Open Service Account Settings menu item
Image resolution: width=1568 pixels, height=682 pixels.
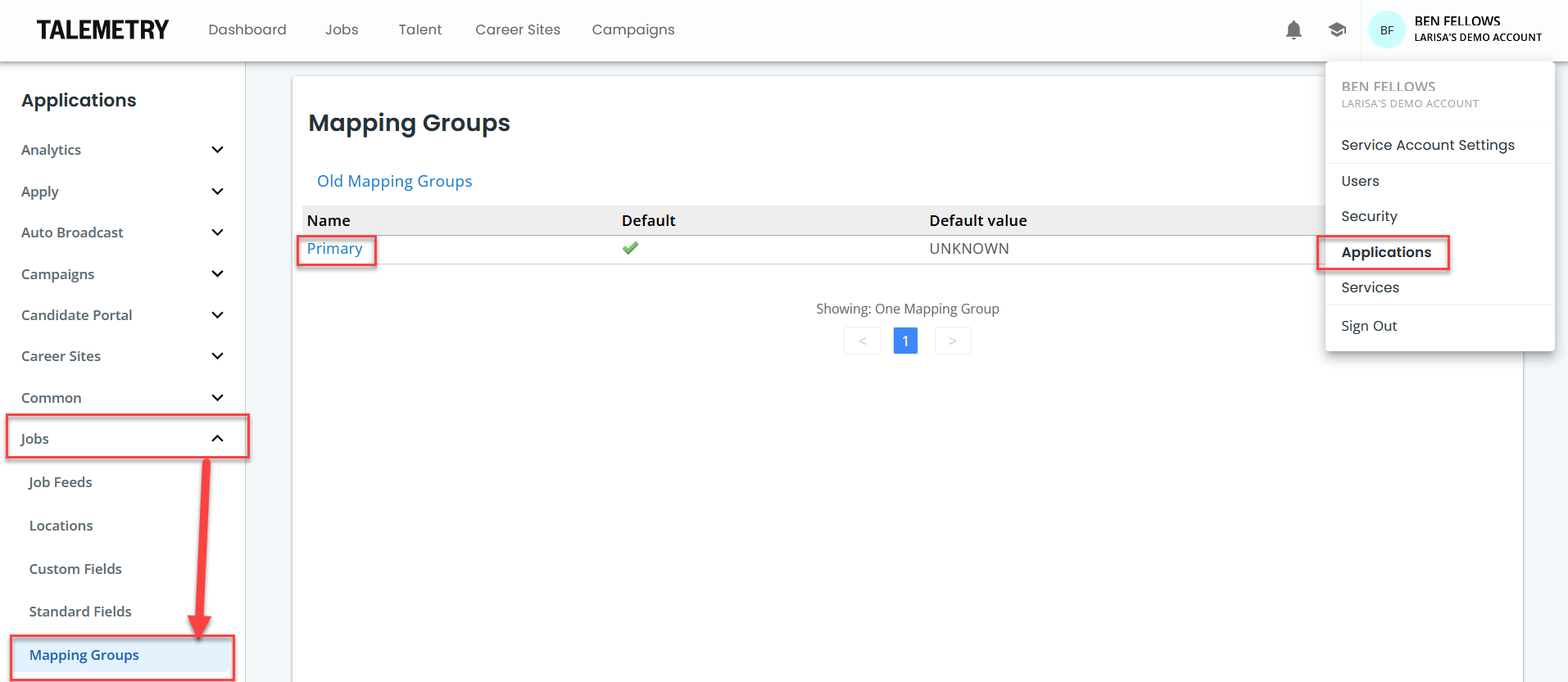click(x=1427, y=145)
